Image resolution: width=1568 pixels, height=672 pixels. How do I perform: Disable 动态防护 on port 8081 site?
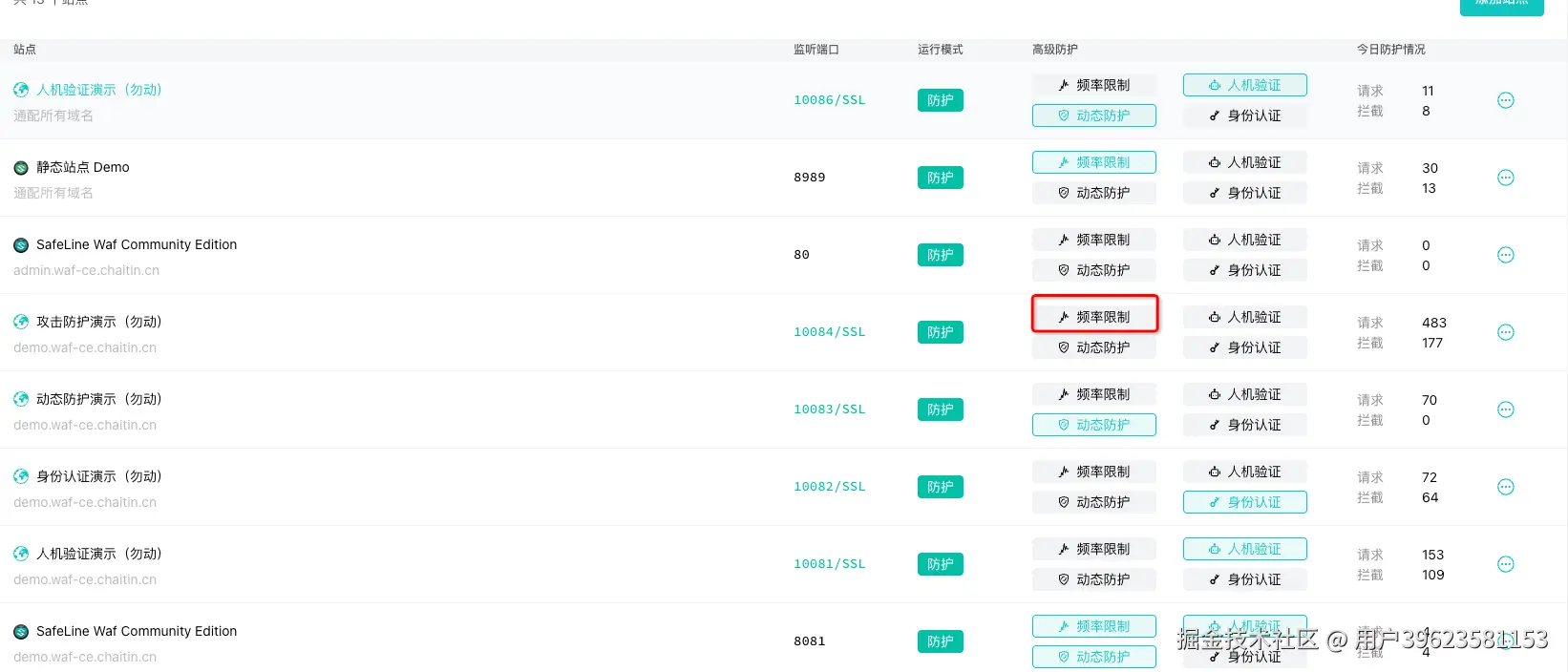coord(1094,657)
